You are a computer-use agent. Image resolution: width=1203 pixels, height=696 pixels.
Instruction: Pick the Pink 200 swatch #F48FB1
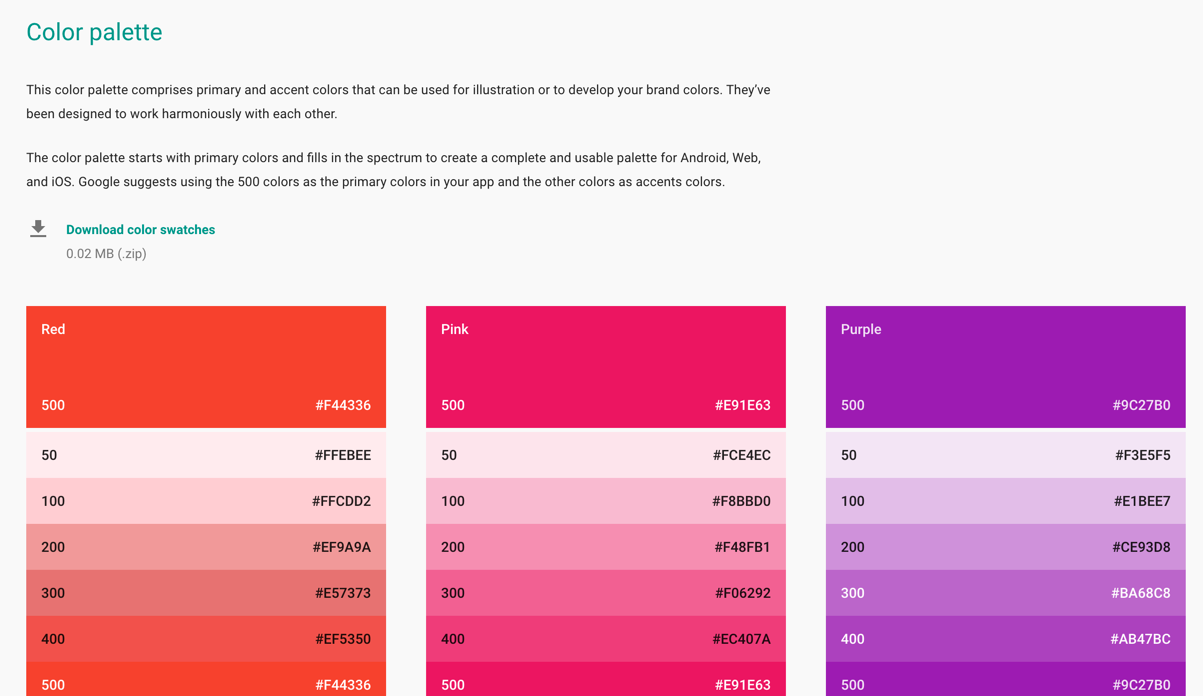pos(606,547)
